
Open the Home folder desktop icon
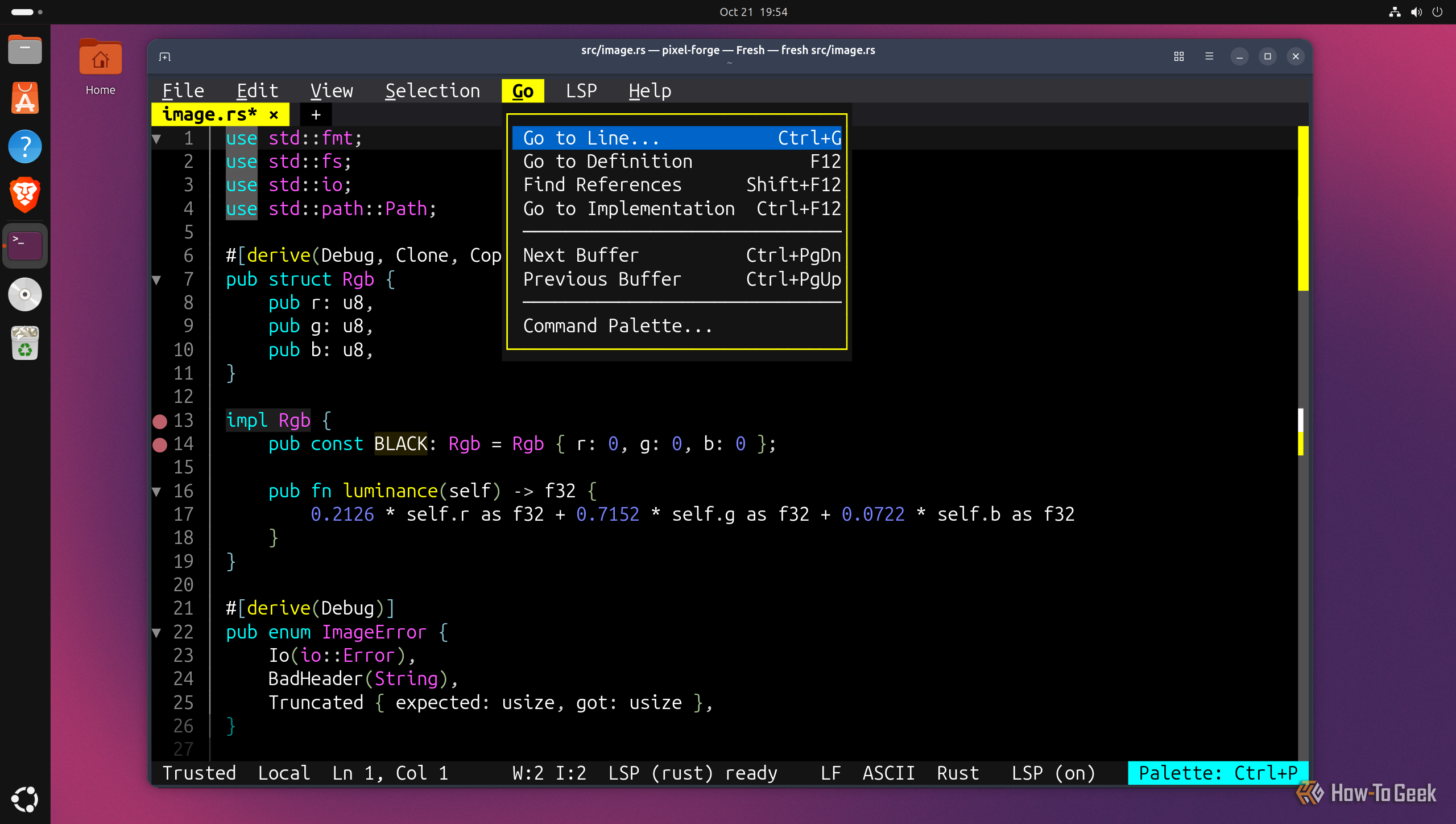(x=100, y=67)
